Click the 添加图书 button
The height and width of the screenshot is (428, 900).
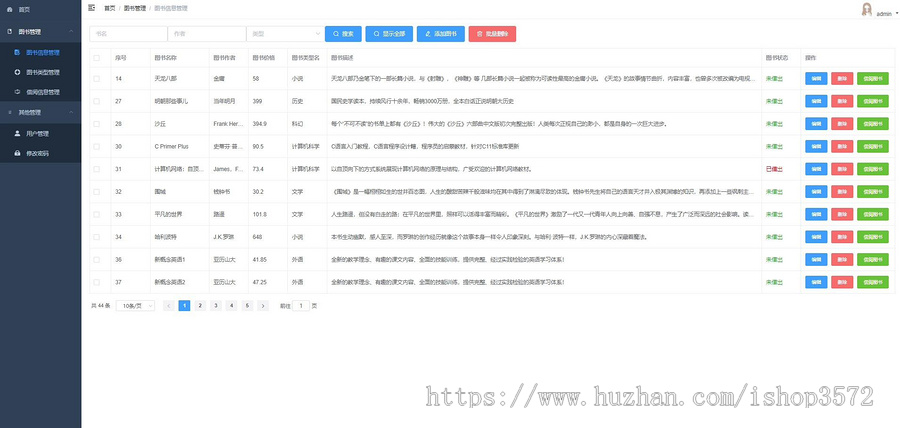(x=441, y=34)
